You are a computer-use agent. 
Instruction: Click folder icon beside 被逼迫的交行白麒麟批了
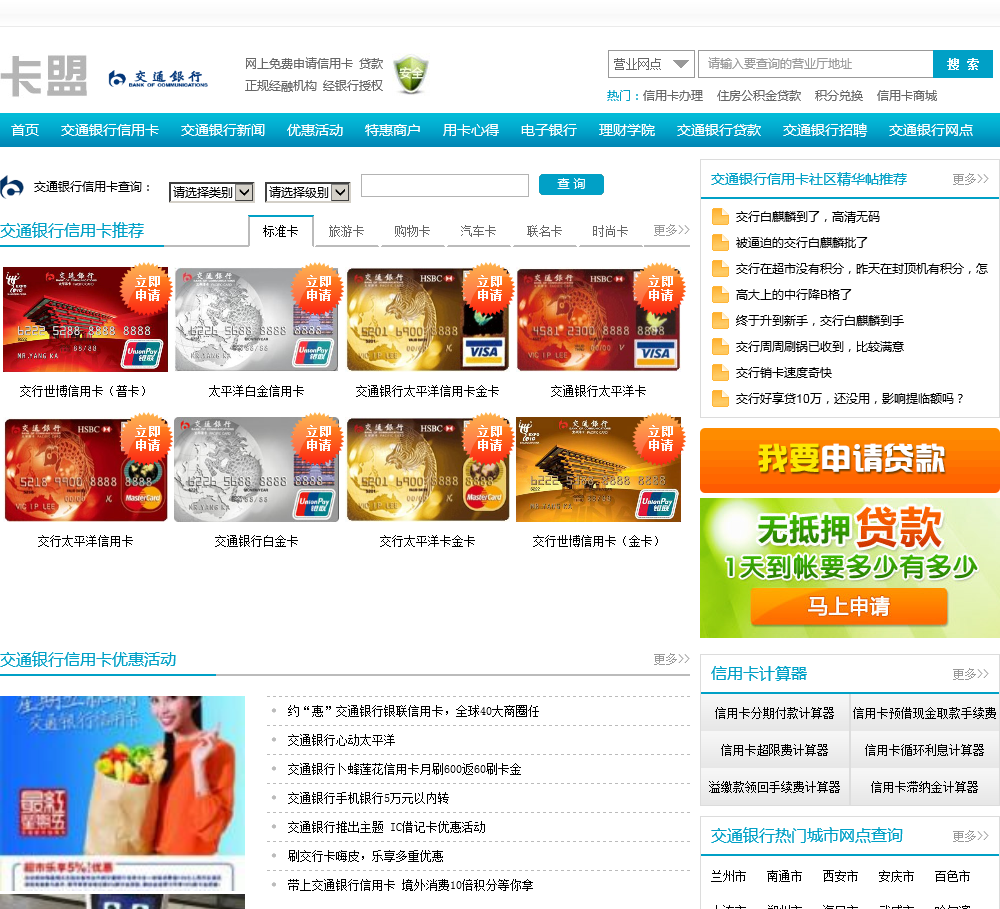[x=720, y=243]
